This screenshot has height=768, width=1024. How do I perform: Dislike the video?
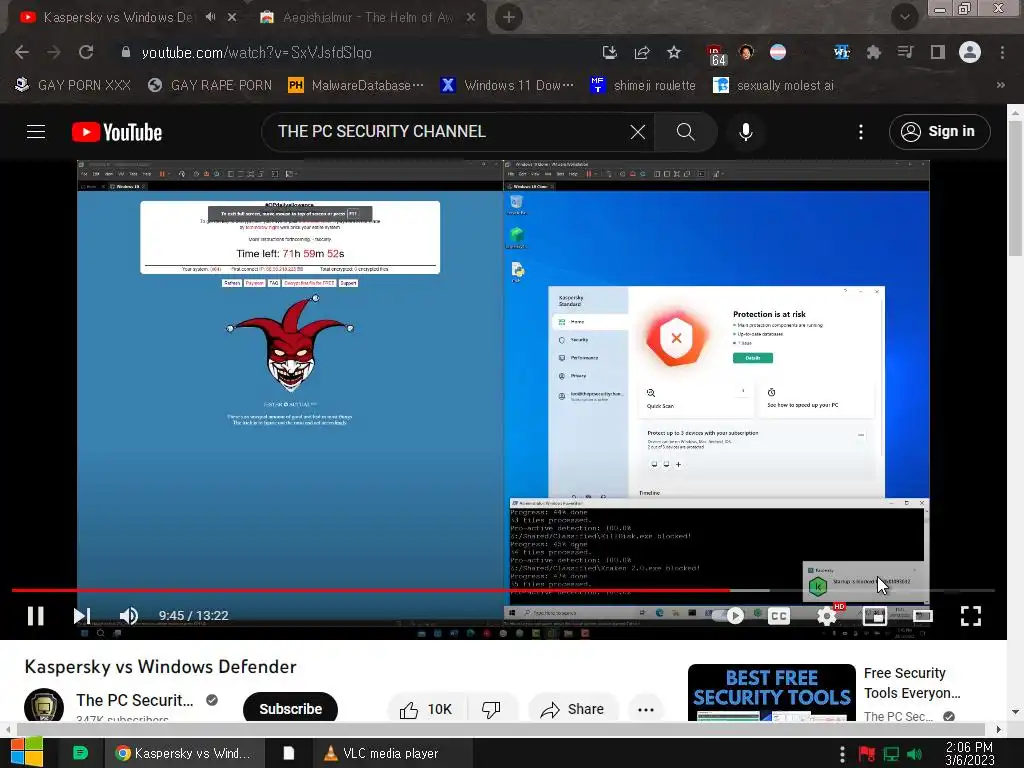point(491,709)
